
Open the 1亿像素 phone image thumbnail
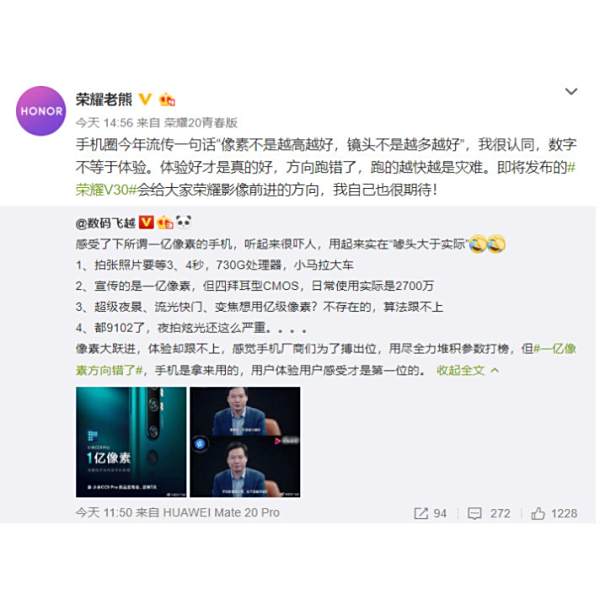point(131,442)
